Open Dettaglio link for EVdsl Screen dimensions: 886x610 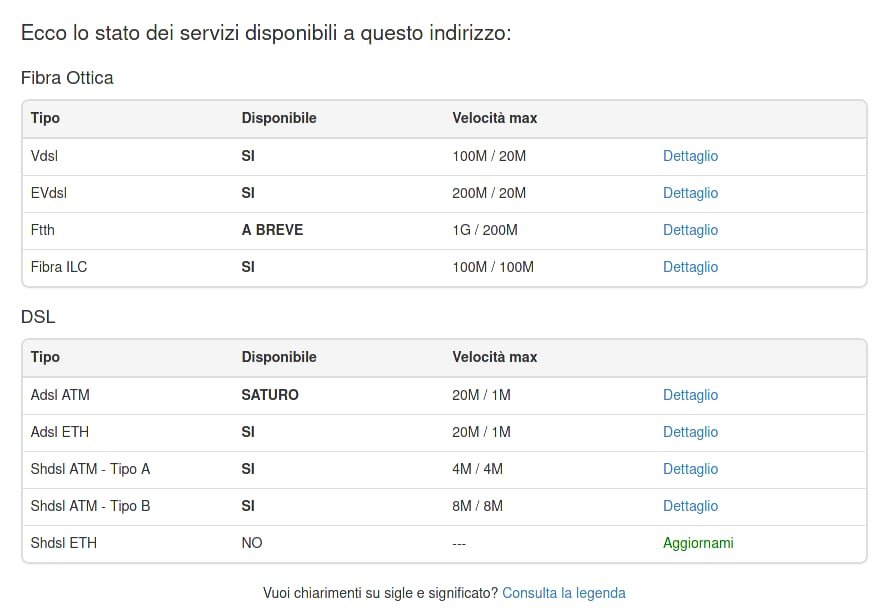point(690,193)
